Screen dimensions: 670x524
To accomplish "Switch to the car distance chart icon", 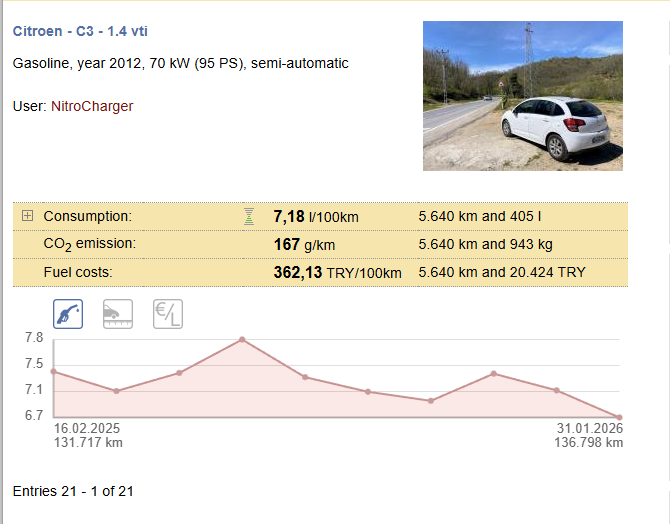I will [118, 314].
